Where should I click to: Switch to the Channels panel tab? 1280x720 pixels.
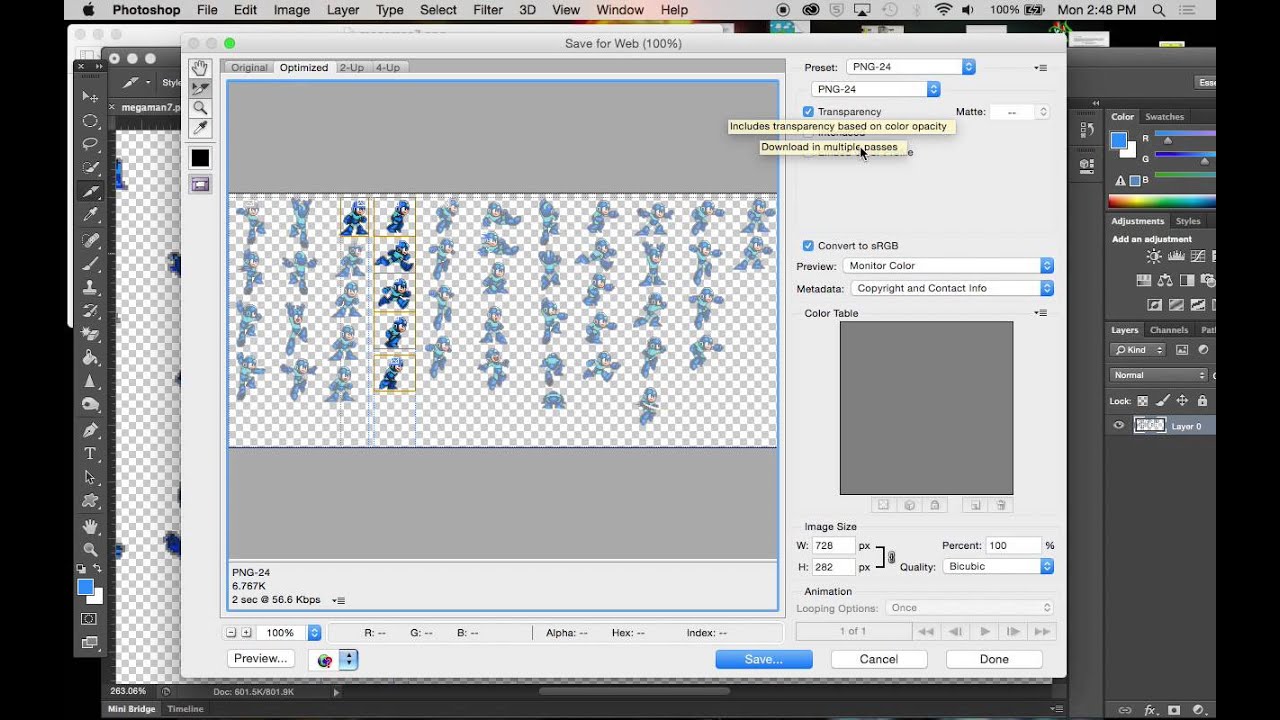pyautogui.click(x=1169, y=330)
